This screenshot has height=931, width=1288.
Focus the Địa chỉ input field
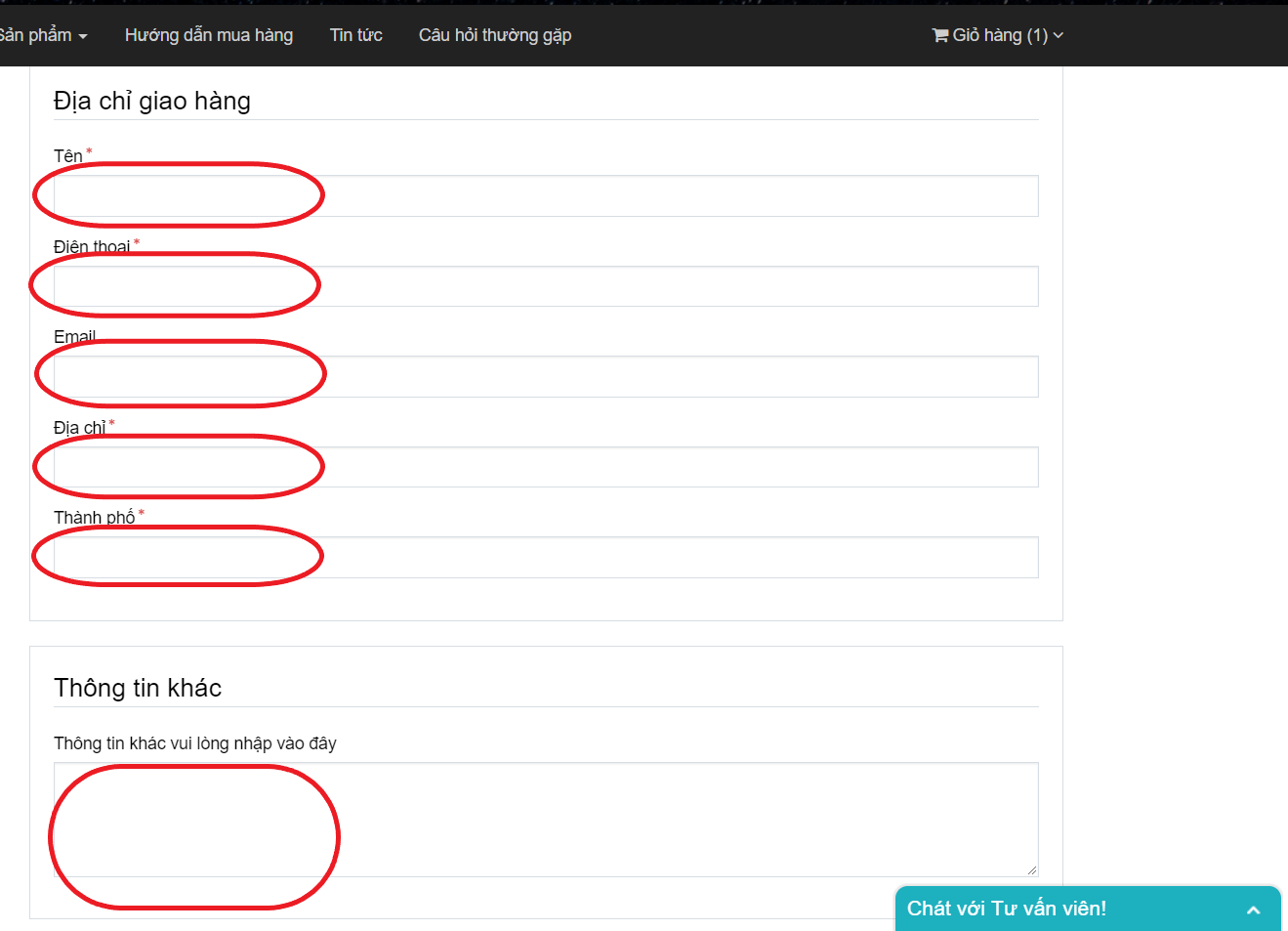coord(546,467)
